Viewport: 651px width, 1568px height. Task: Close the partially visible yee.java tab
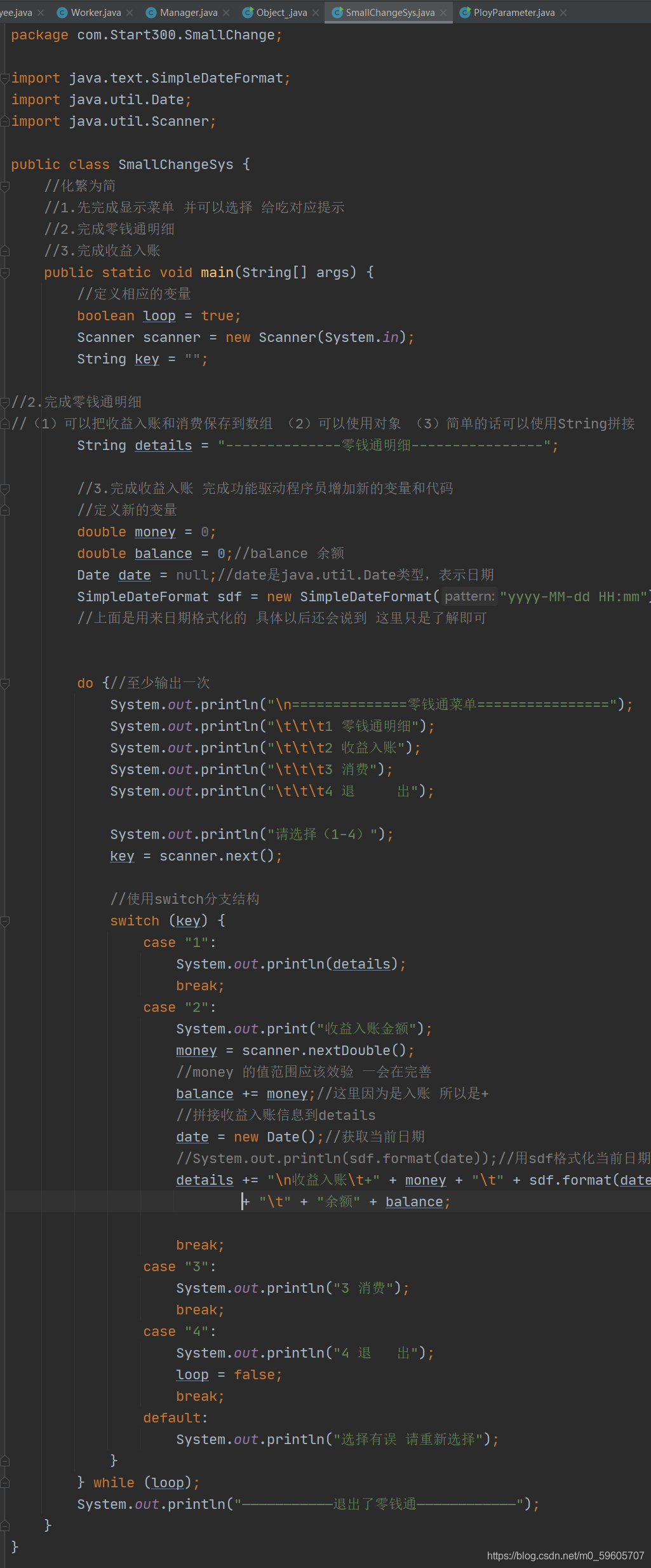click(41, 13)
